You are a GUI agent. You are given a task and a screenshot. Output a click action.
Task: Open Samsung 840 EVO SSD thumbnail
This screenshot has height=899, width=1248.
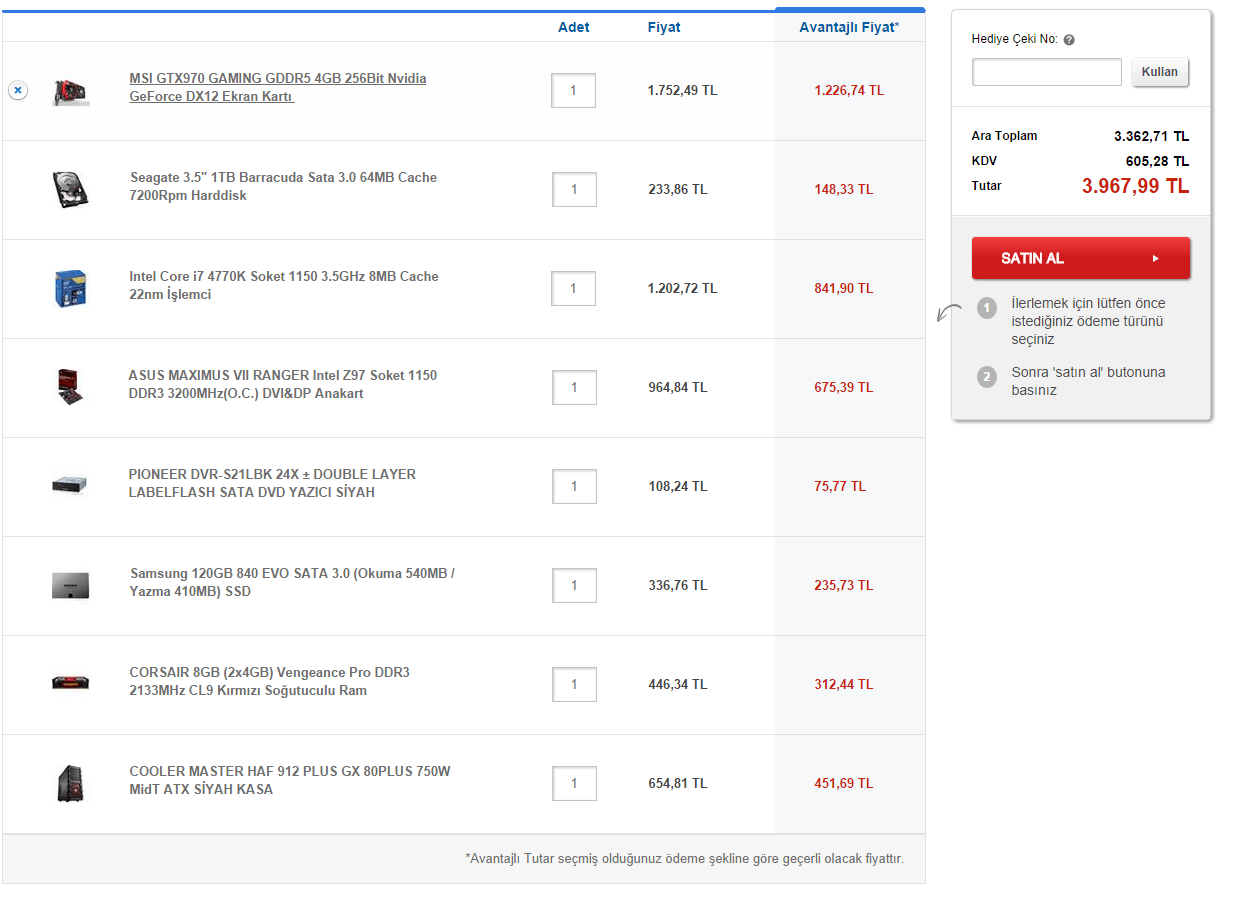point(70,585)
